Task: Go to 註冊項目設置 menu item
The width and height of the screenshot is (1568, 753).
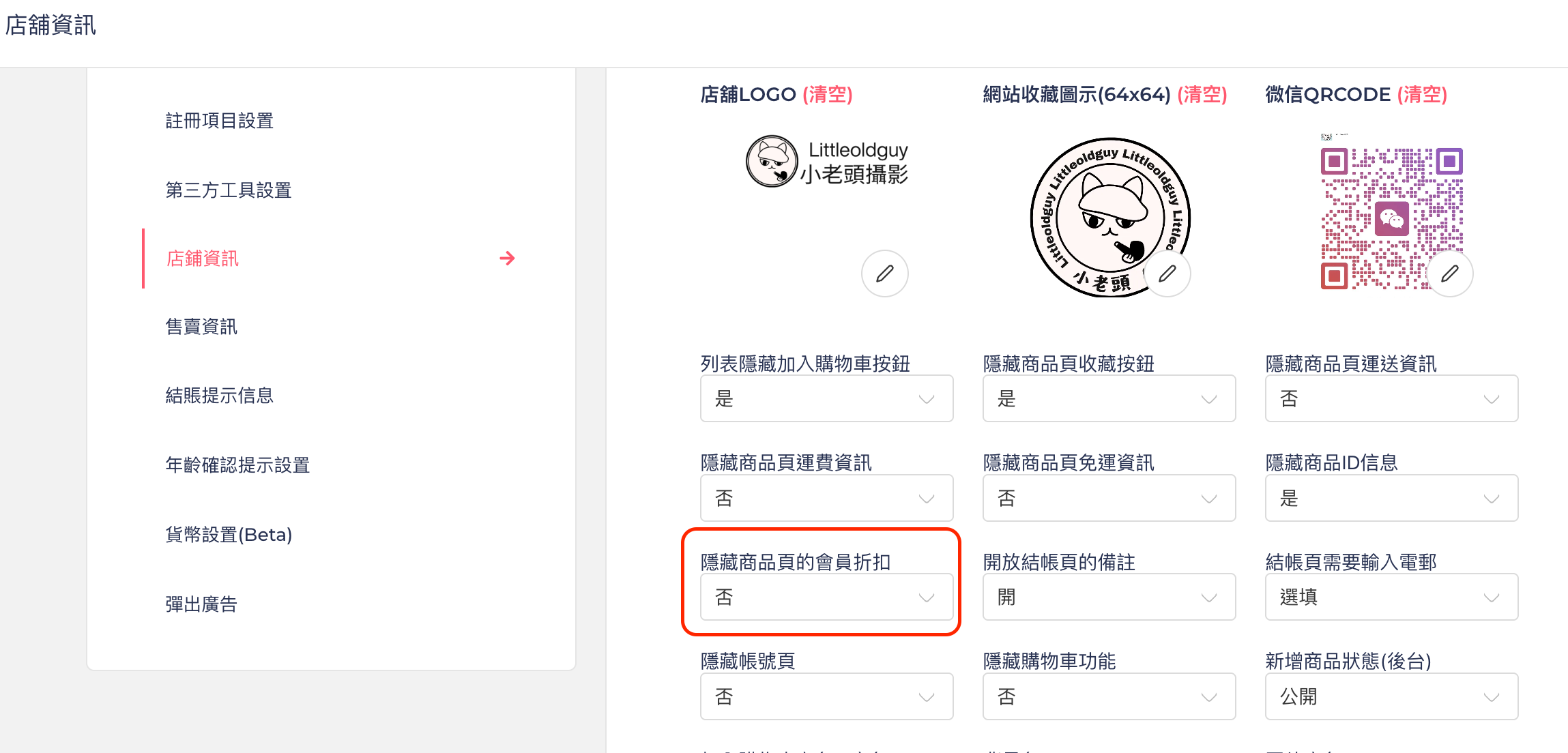Action: (x=219, y=121)
